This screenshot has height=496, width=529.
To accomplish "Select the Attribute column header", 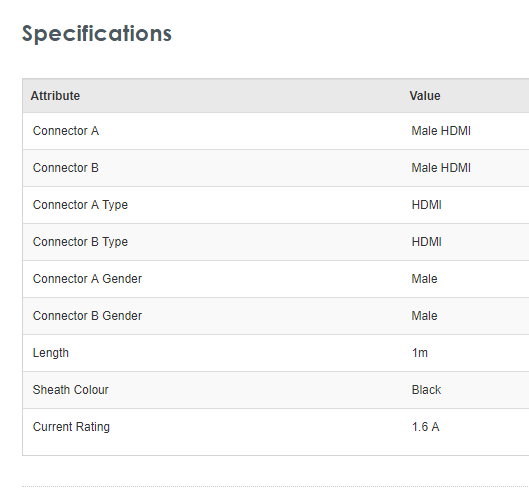I will tap(55, 96).
